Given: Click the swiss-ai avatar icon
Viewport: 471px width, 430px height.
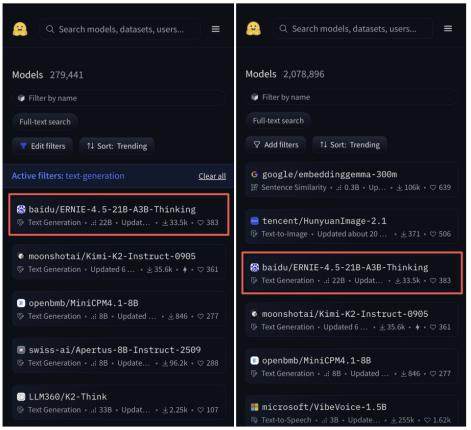Looking at the screenshot, I should point(21,350).
